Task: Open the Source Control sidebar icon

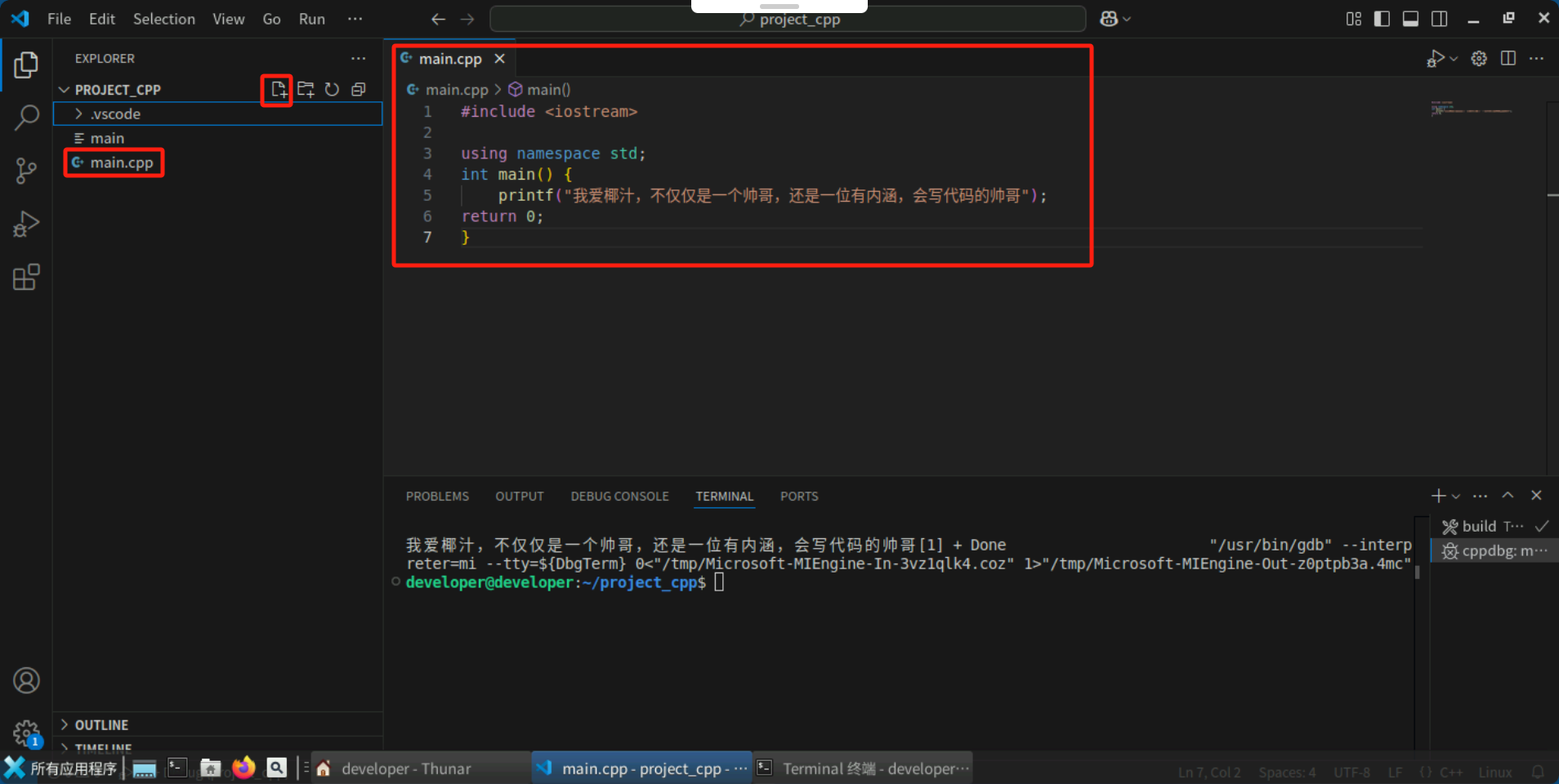Action: click(x=27, y=170)
